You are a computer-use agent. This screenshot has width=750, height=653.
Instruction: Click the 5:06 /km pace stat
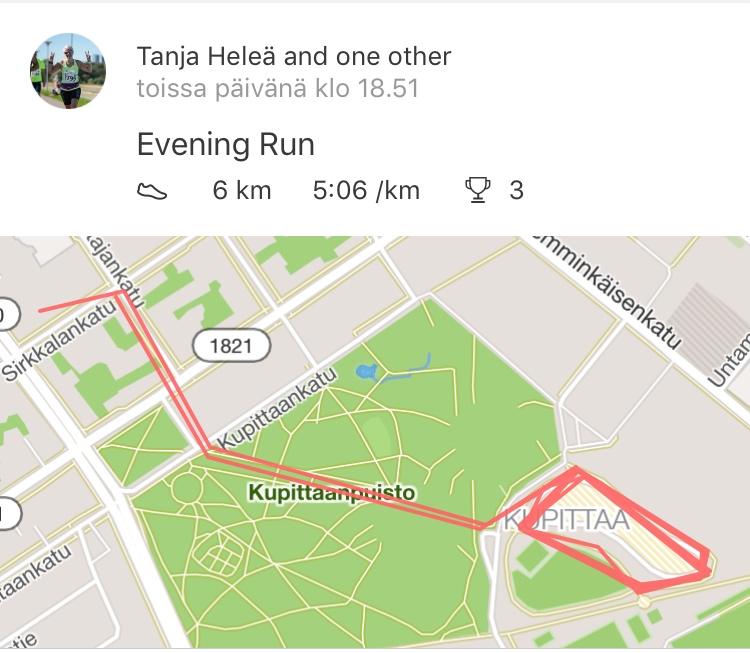click(x=366, y=190)
